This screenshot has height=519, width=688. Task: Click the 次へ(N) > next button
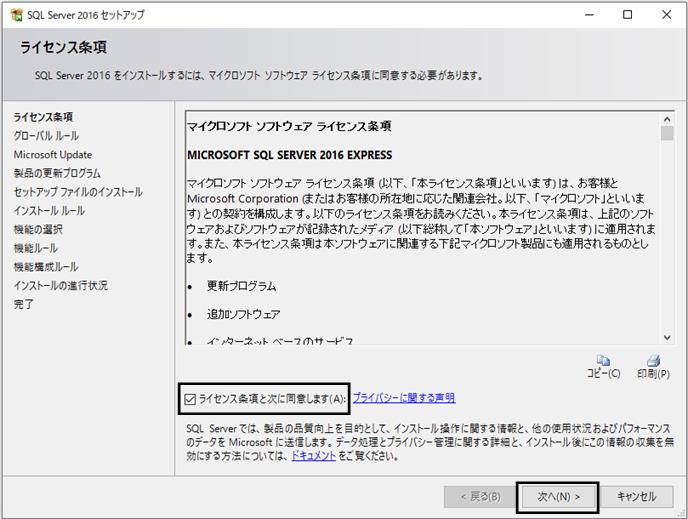558,497
